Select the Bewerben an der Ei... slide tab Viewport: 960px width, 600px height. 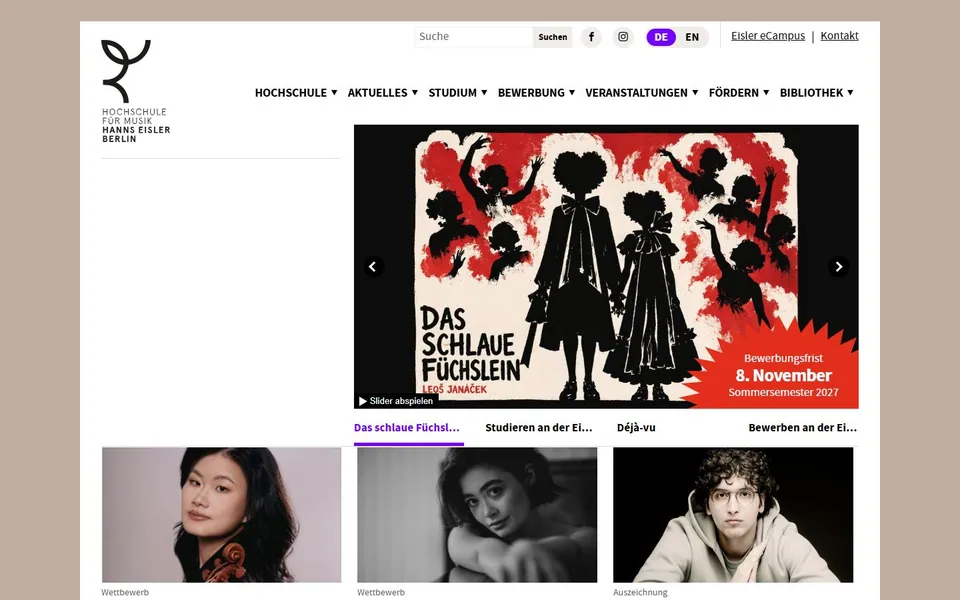pos(803,427)
